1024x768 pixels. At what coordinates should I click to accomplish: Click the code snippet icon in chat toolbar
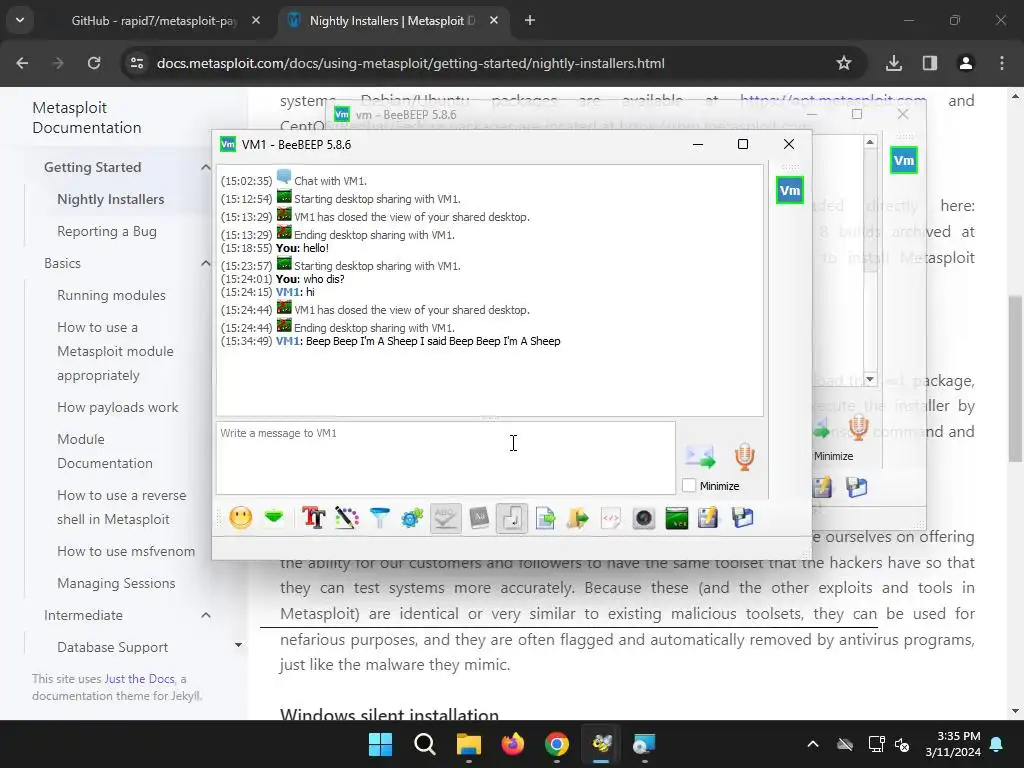pos(611,519)
